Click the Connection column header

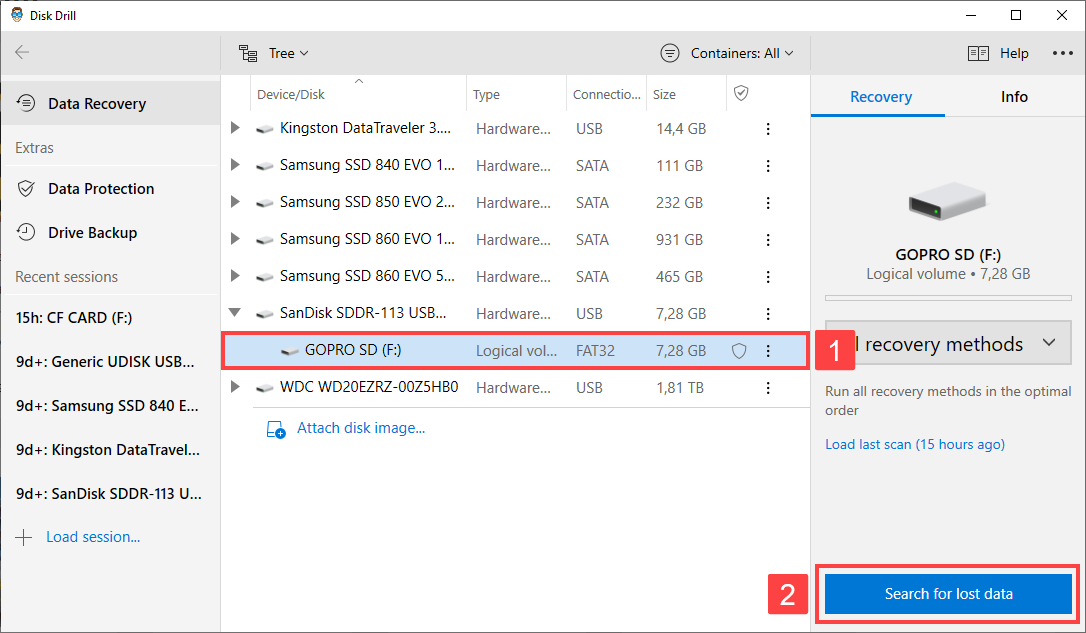tap(607, 94)
